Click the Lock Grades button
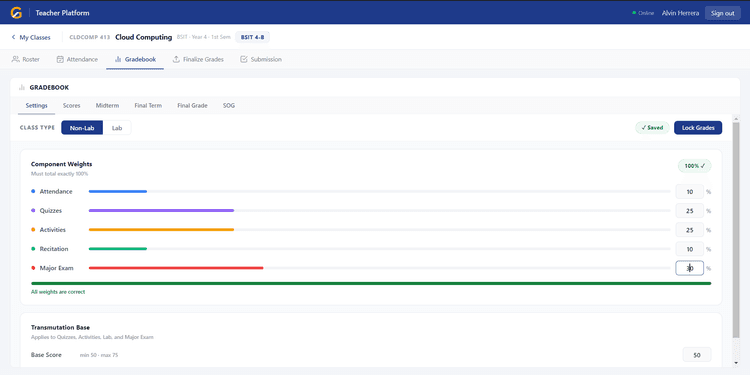 tap(698, 128)
